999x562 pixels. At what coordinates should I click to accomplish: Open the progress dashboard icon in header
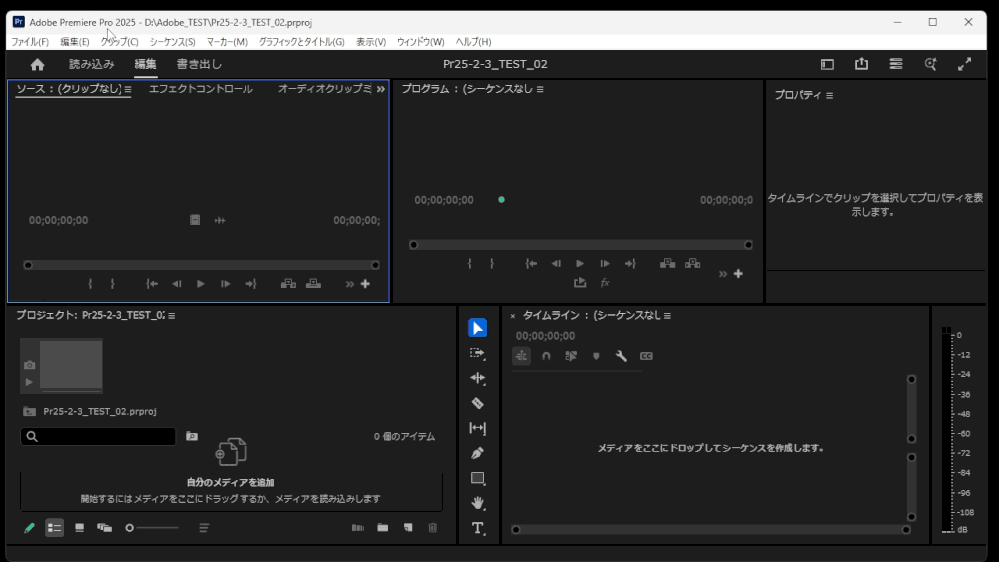coord(896,64)
